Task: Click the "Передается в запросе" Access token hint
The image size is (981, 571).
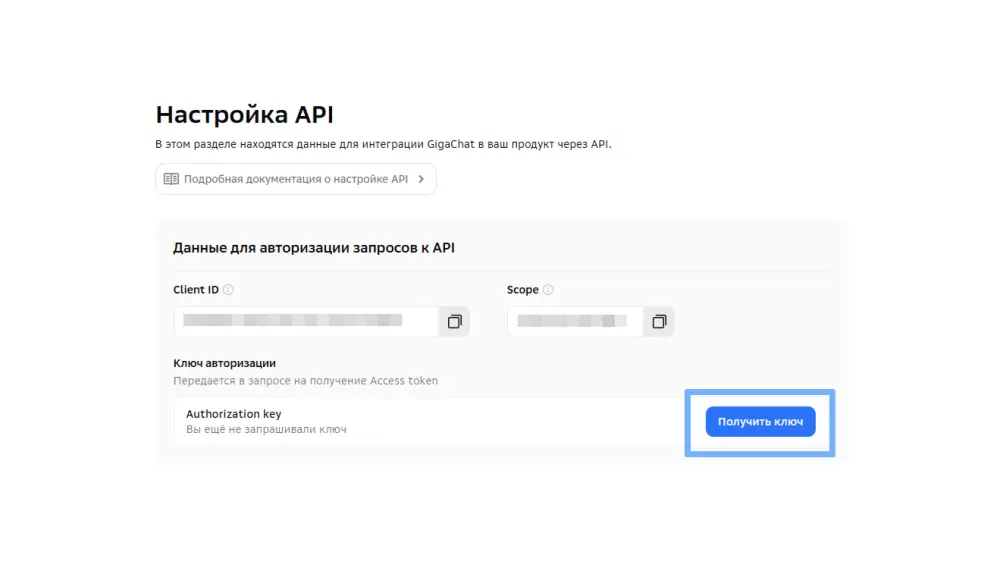Action: click(x=305, y=380)
